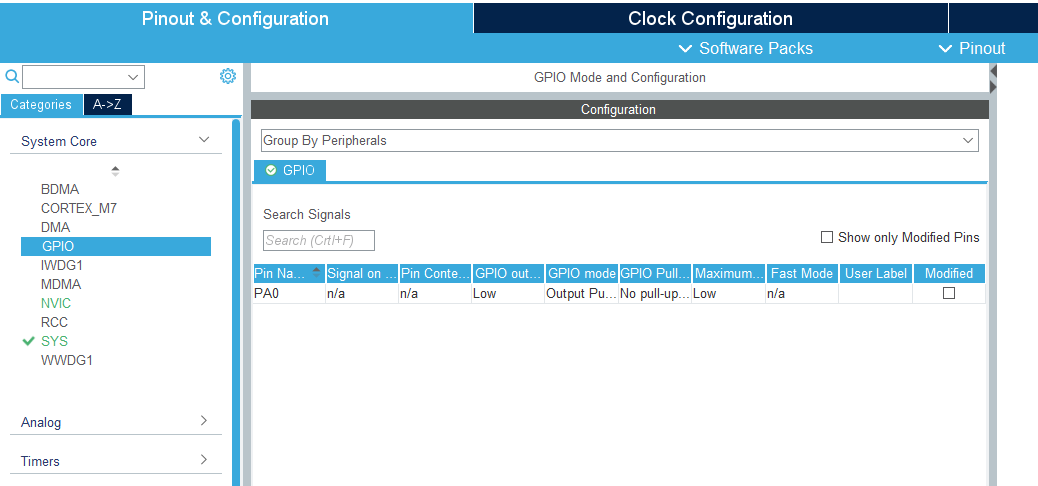Collapse the System Core category
Viewport: 1038px width, 486px height.
[x=204, y=141]
